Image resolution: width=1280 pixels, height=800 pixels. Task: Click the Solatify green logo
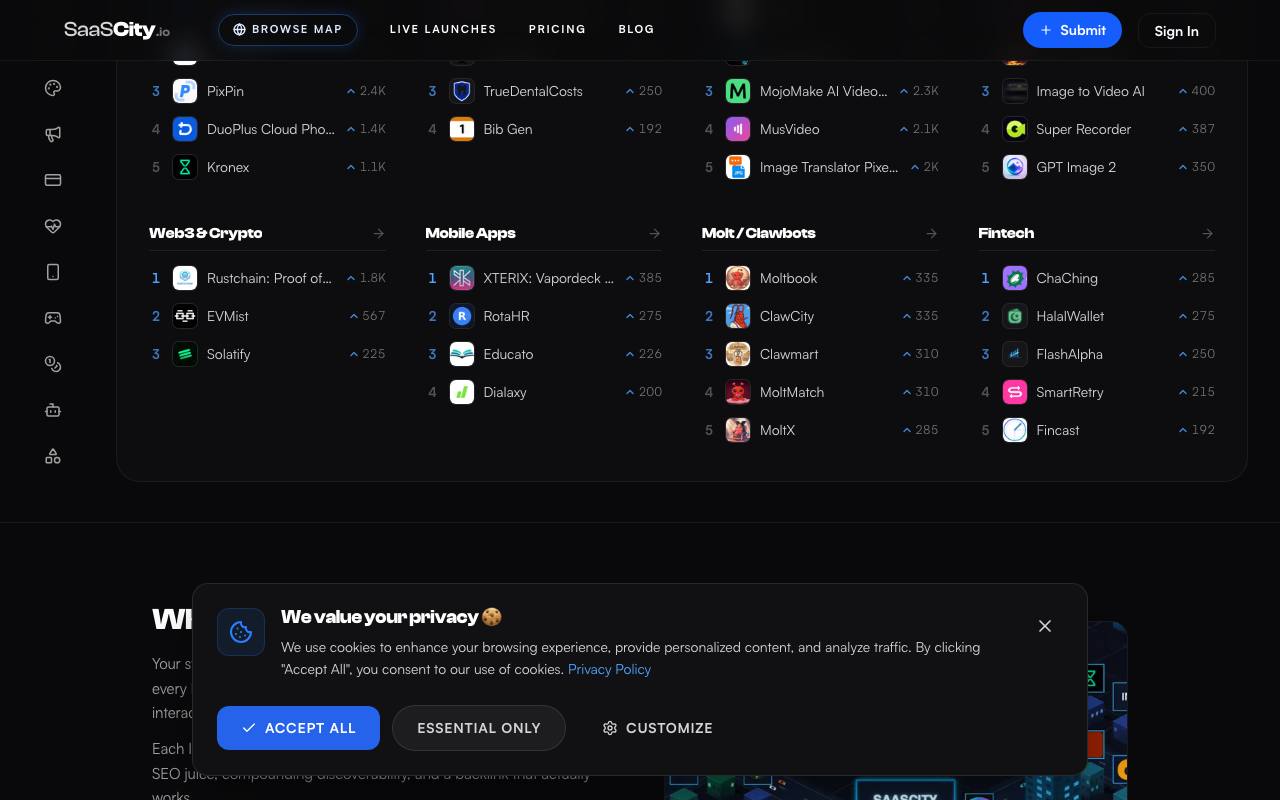[x=185, y=354]
